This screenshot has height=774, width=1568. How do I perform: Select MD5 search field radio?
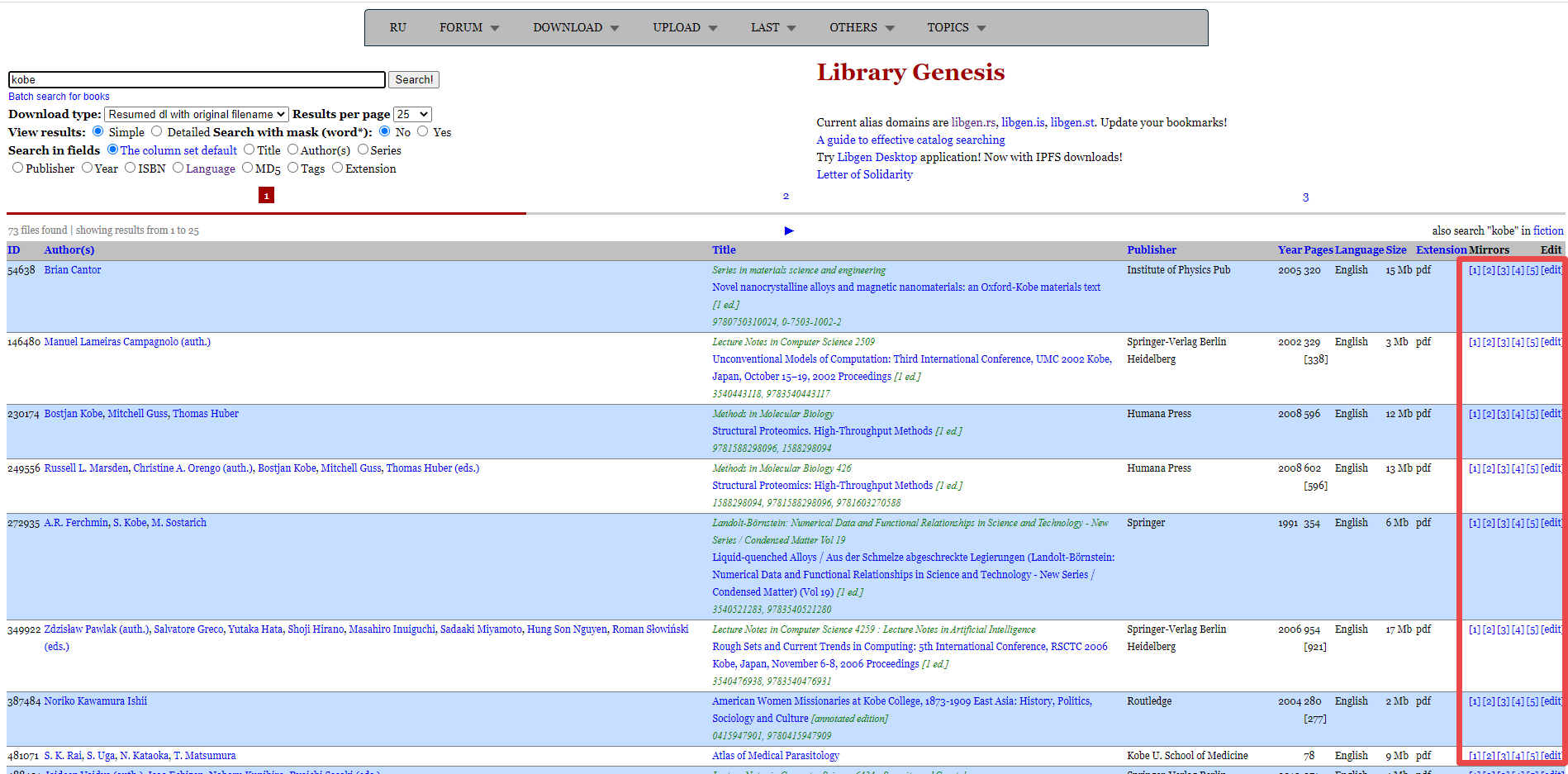(247, 168)
